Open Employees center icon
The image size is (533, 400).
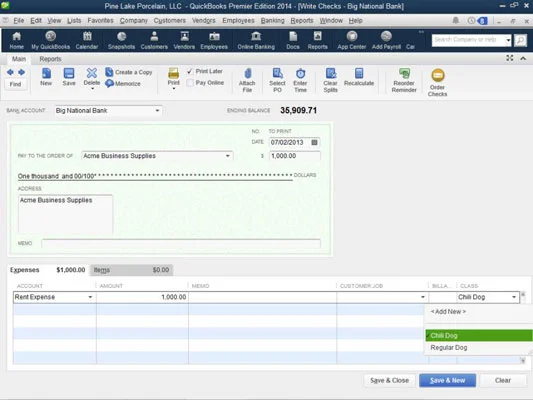214,40
